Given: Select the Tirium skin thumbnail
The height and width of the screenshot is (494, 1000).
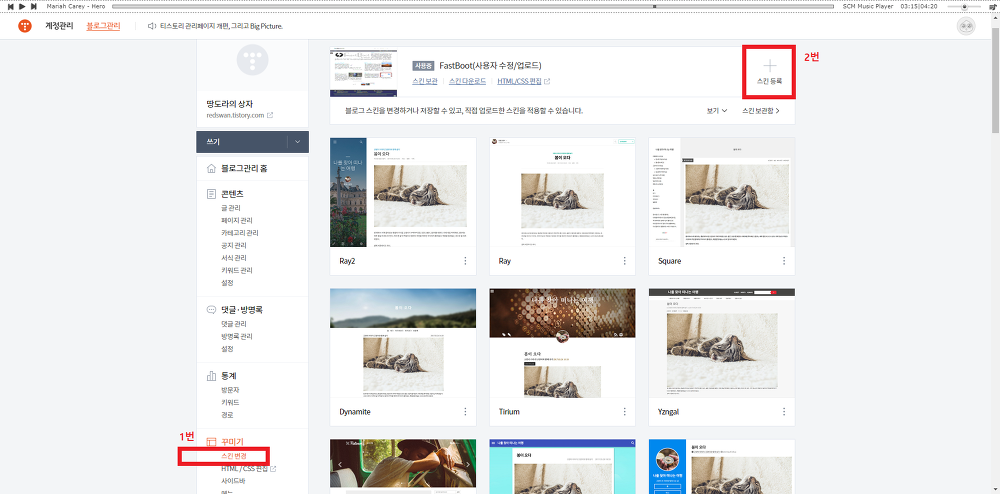Looking at the screenshot, I should (x=562, y=343).
